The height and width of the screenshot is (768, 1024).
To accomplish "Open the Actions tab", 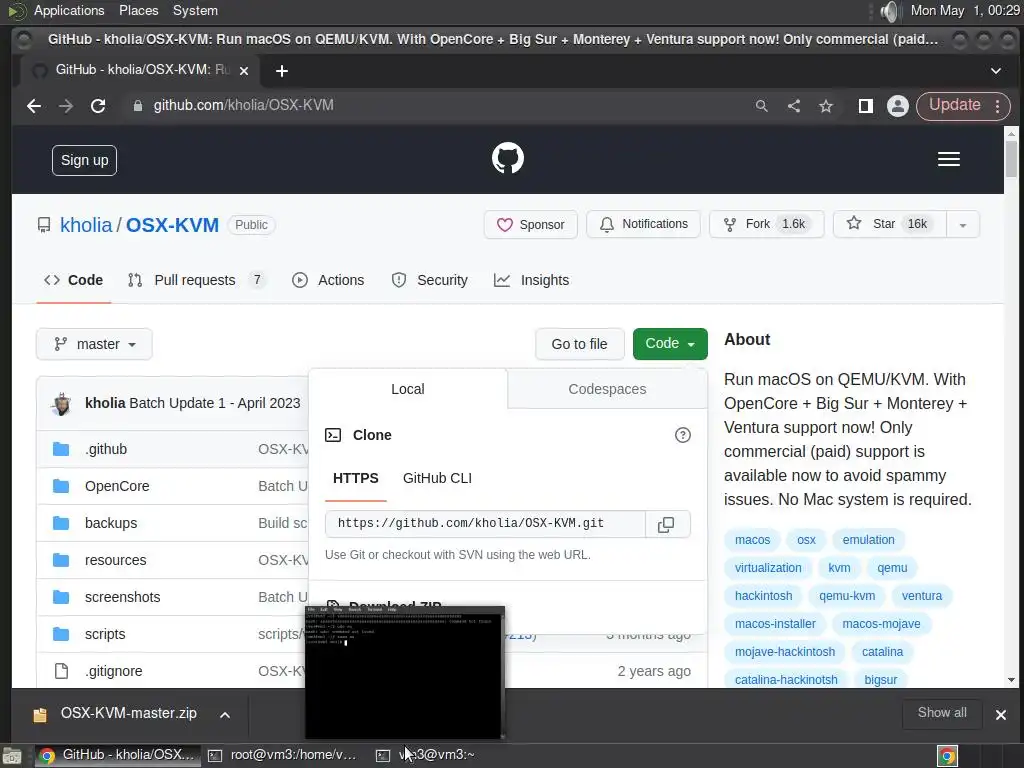I will [328, 280].
